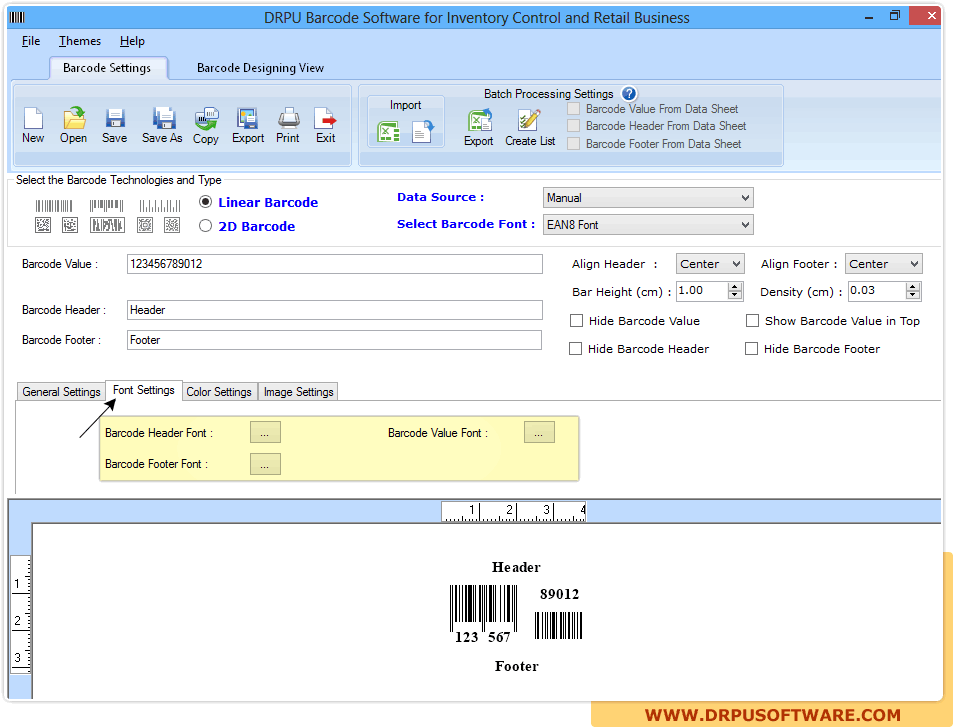Enable Hide Barcode Value option

pyautogui.click(x=576, y=320)
